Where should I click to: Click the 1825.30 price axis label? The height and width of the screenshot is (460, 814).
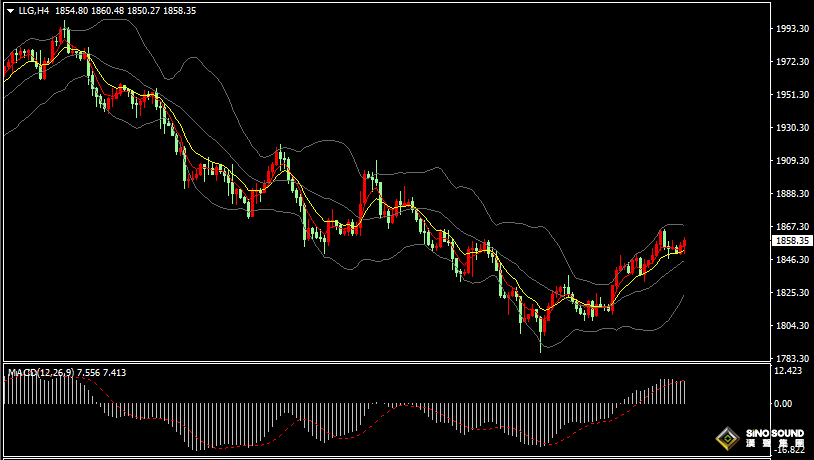coord(791,292)
